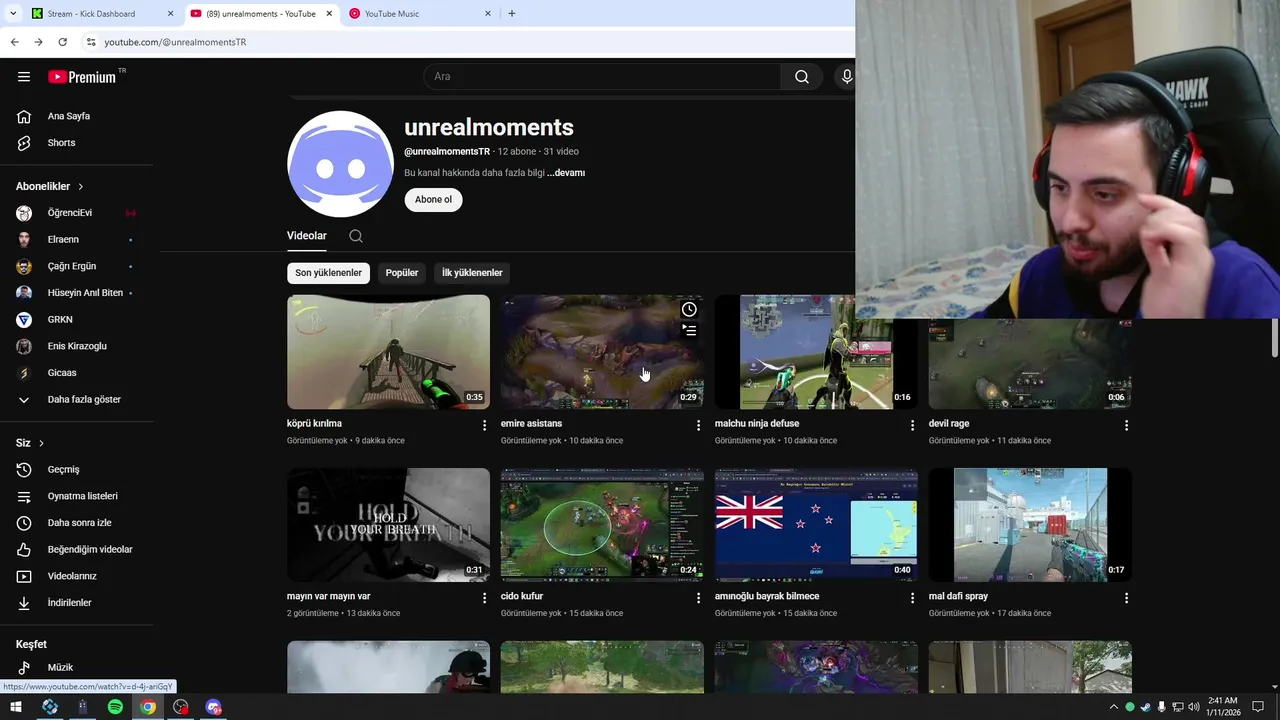
Task: Open options menu for emire asistans
Action: coord(698,425)
